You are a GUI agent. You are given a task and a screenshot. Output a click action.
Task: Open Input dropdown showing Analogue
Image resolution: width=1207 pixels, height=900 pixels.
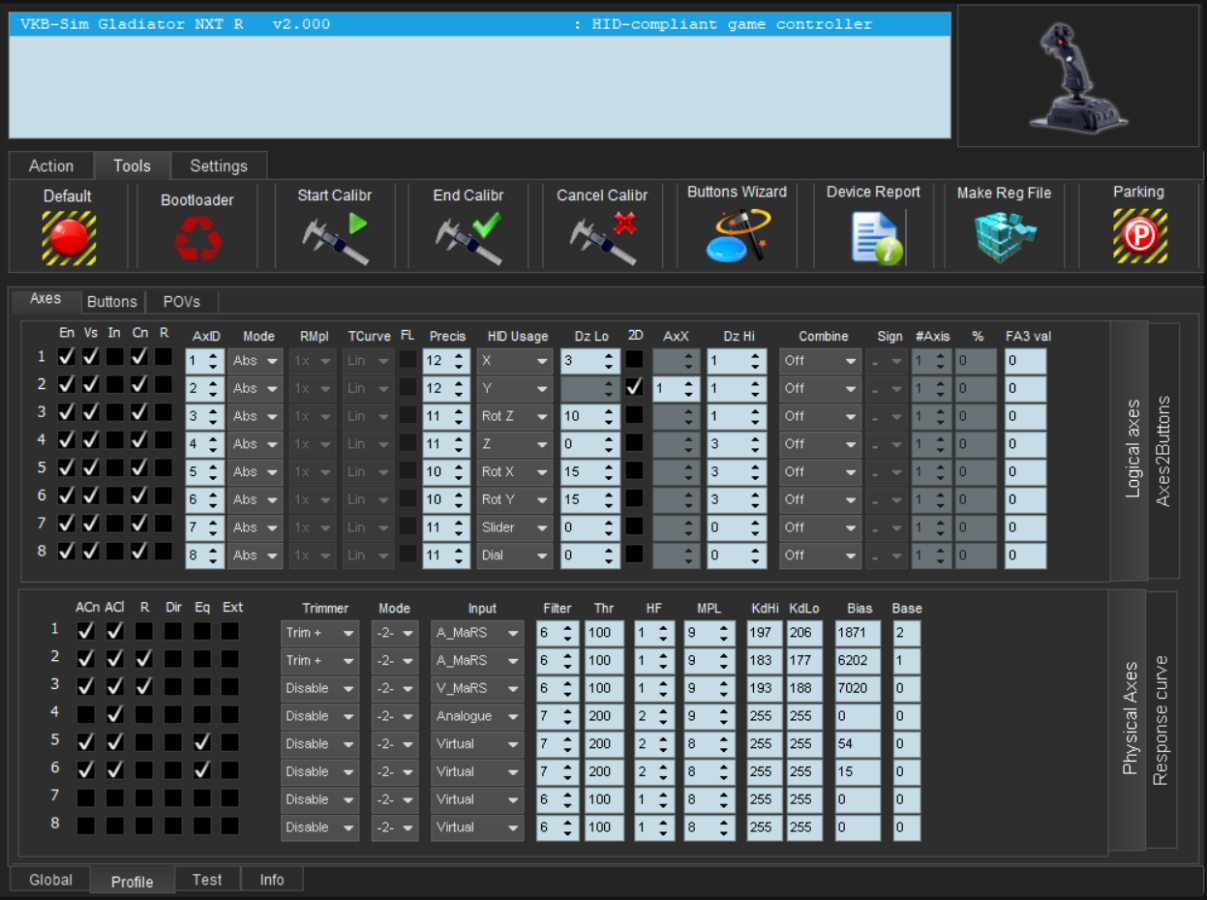478,716
